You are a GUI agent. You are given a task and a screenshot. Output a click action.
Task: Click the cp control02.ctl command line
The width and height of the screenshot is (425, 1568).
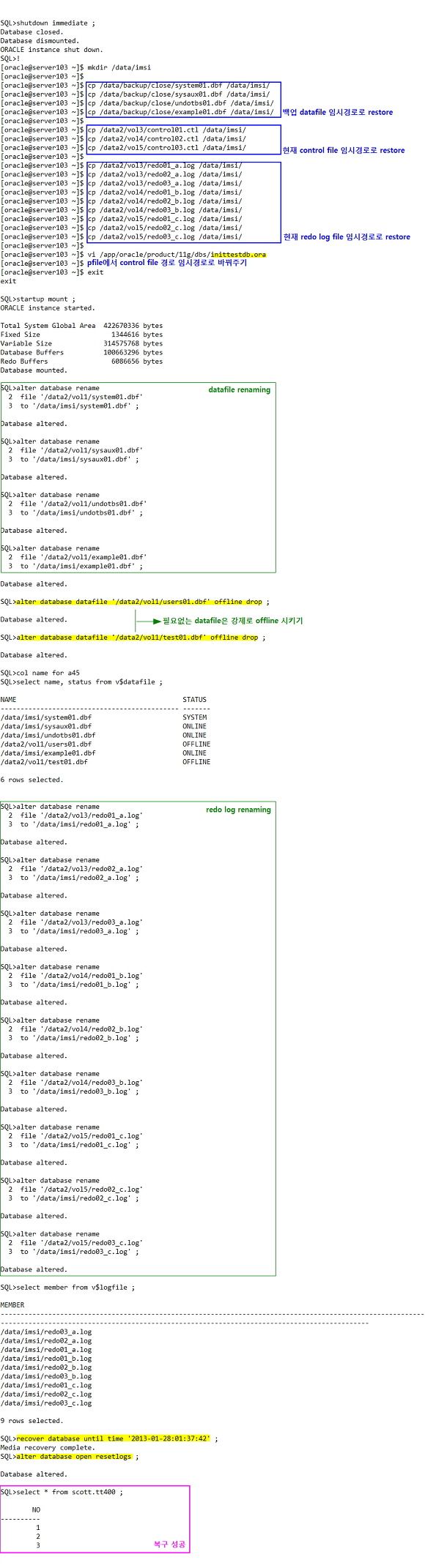pos(166,138)
